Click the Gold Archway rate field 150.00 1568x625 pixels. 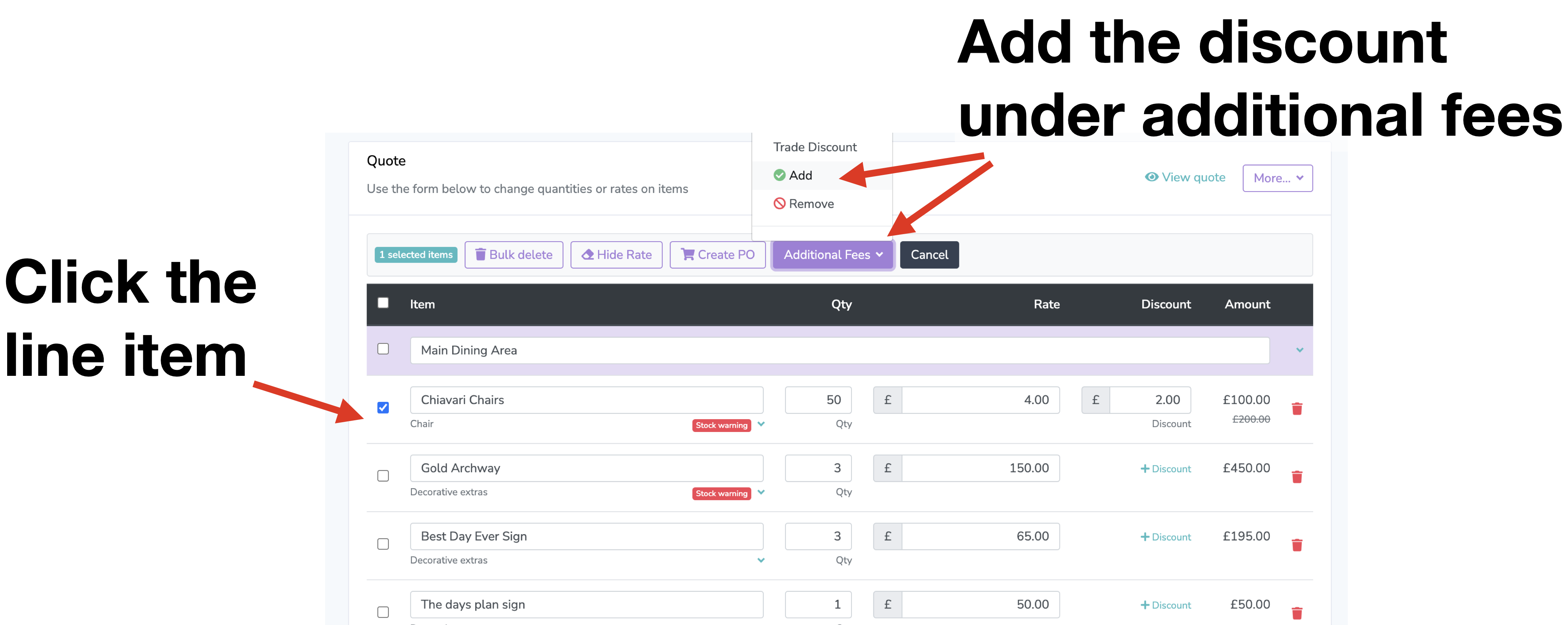(980, 468)
